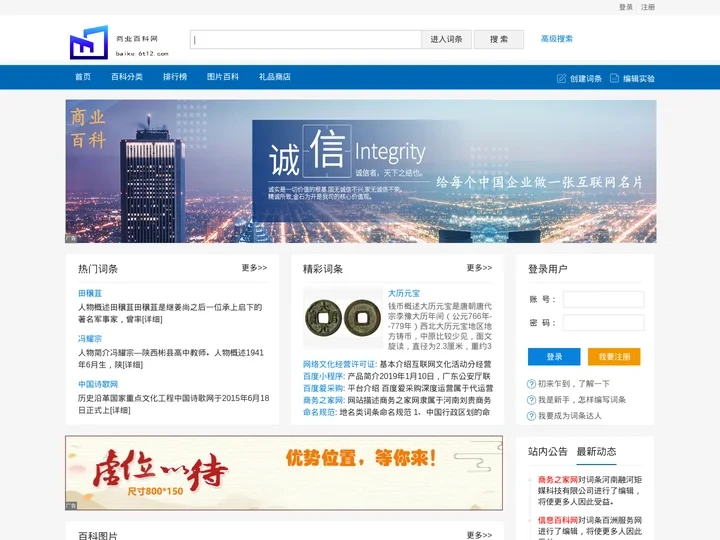Open 图片百科 in the navigation bar

(223, 77)
